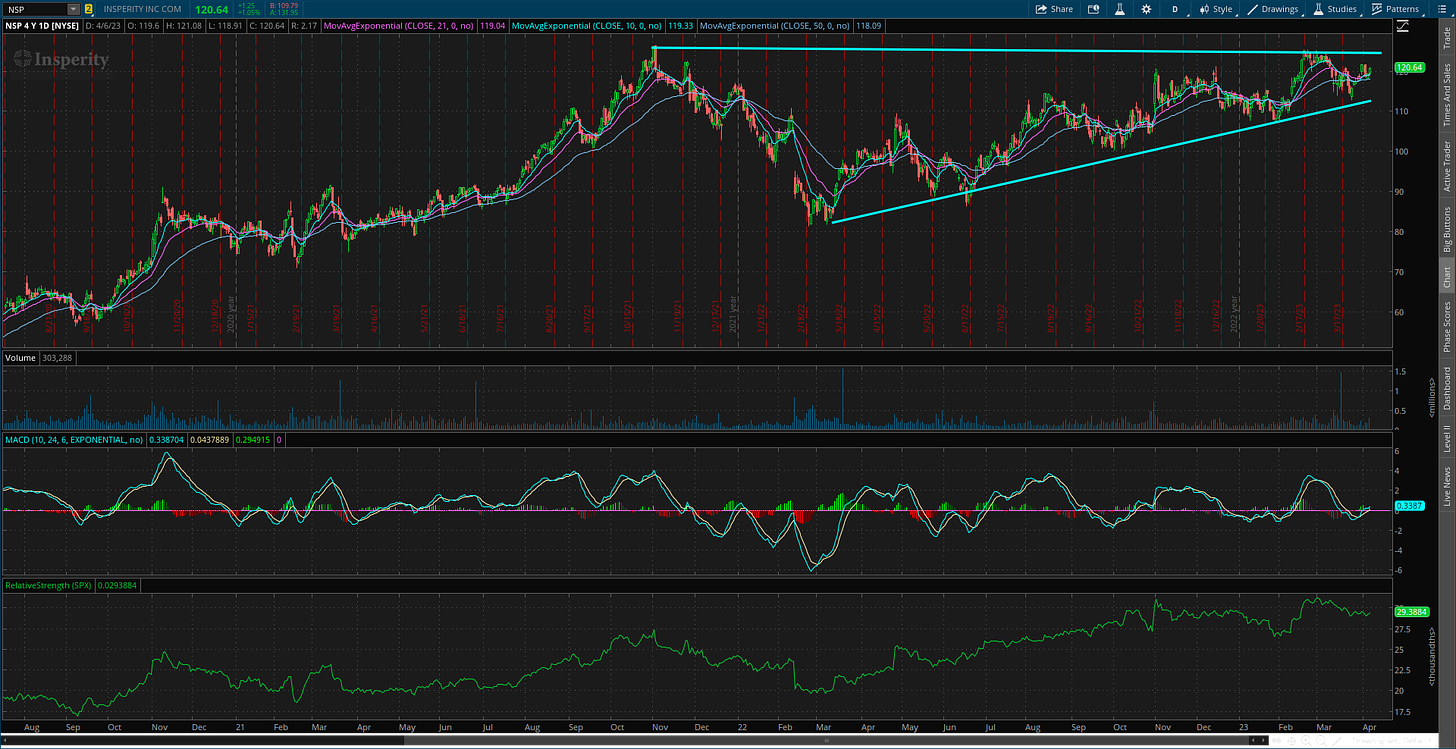The height and width of the screenshot is (749, 1456).
Task: Select the horizontal cyan resistance trendline
Action: click(1016, 50)
